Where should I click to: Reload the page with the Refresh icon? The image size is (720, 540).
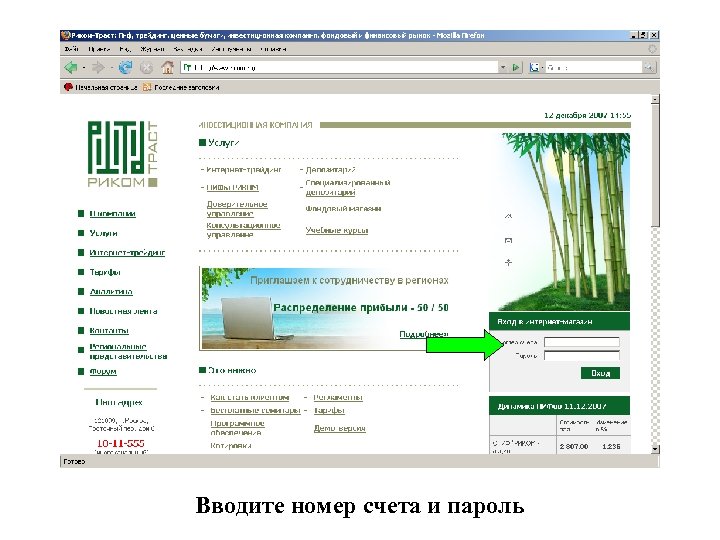[x=125, y=68]
